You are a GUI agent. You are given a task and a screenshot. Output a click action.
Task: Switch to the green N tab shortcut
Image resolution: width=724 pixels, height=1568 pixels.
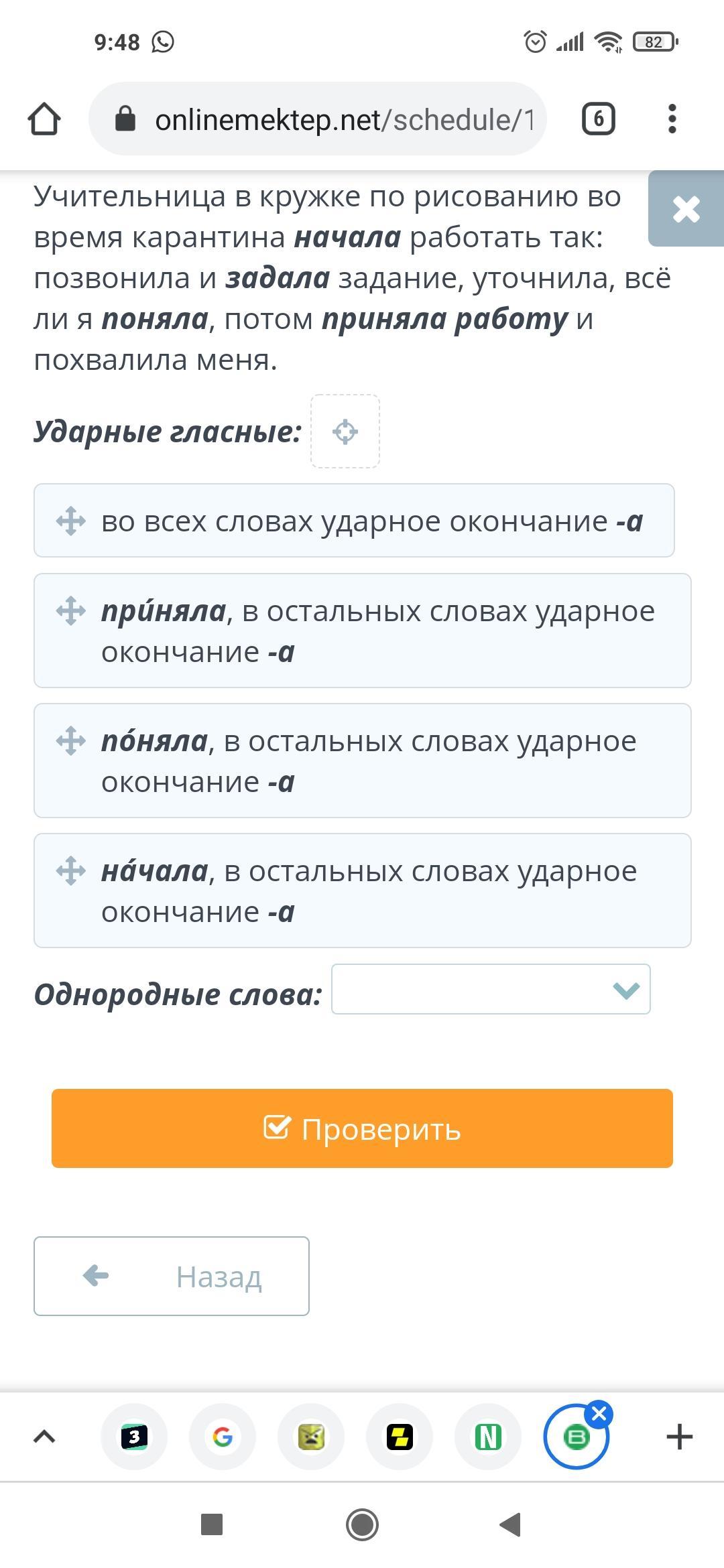(488, 1437)
